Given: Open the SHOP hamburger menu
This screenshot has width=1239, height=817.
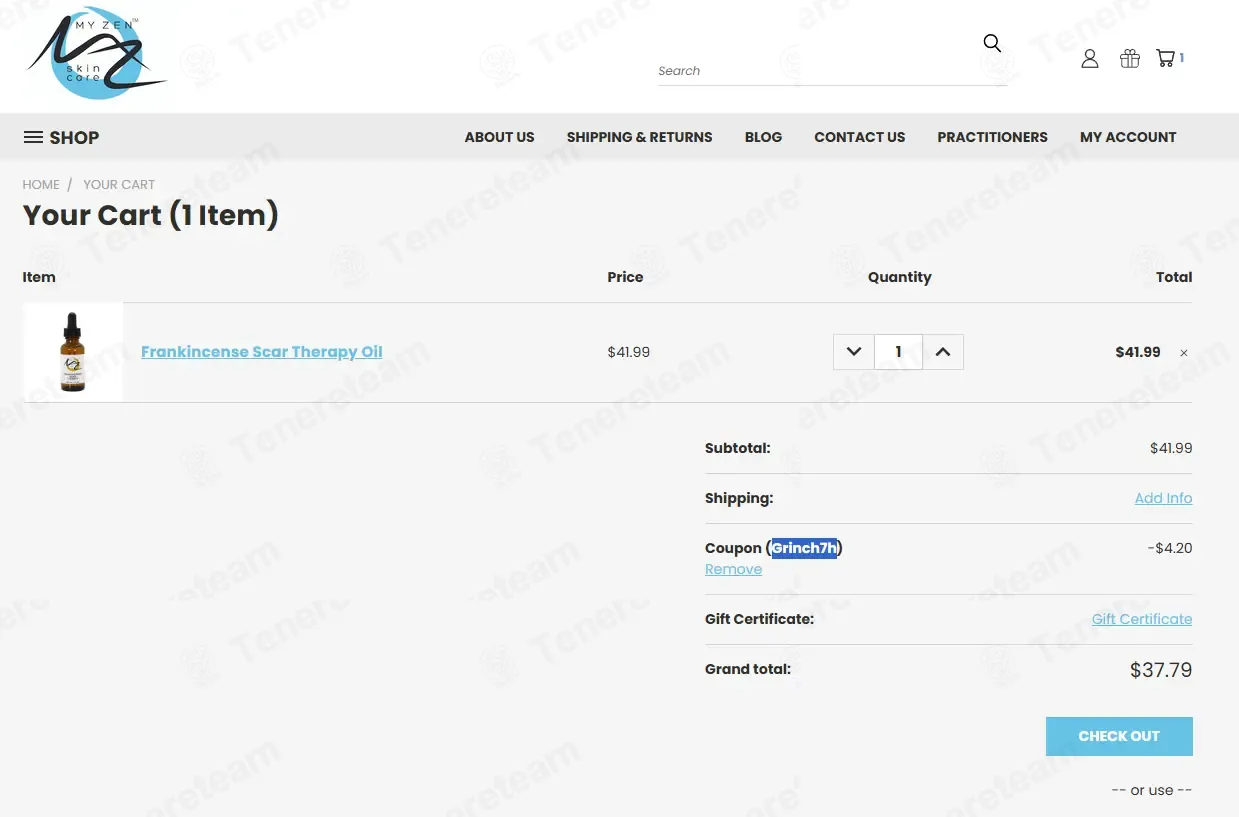Looking at the screenshot, I should pyautogui.click(x=61, y=137).
